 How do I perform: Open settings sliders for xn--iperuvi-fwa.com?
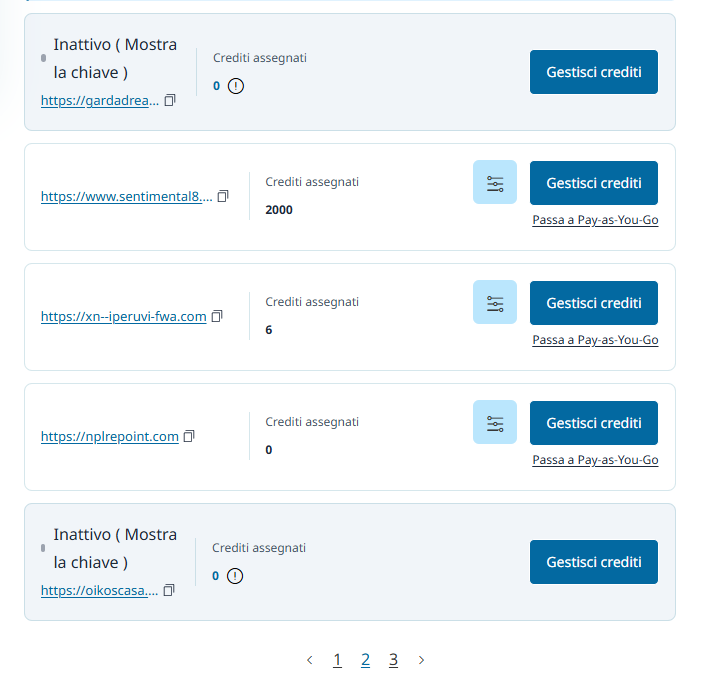[495, 303]
